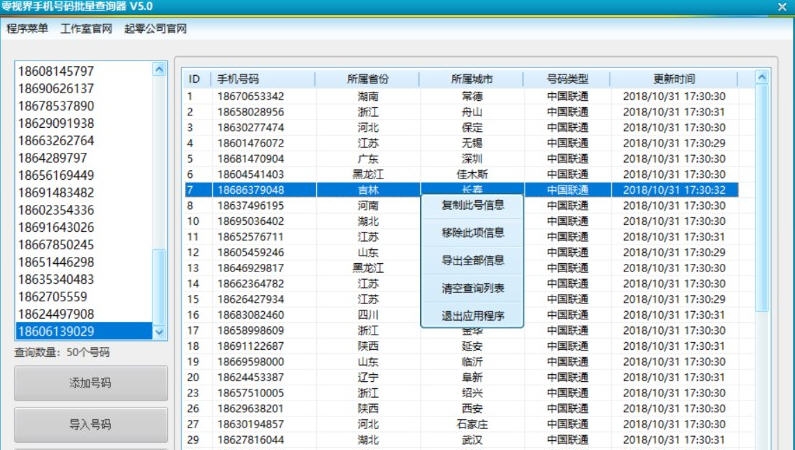The height and width of the screenshot is (450, 795).
Task: Click the results table scroll-up arrow
Action: point(762,77)
